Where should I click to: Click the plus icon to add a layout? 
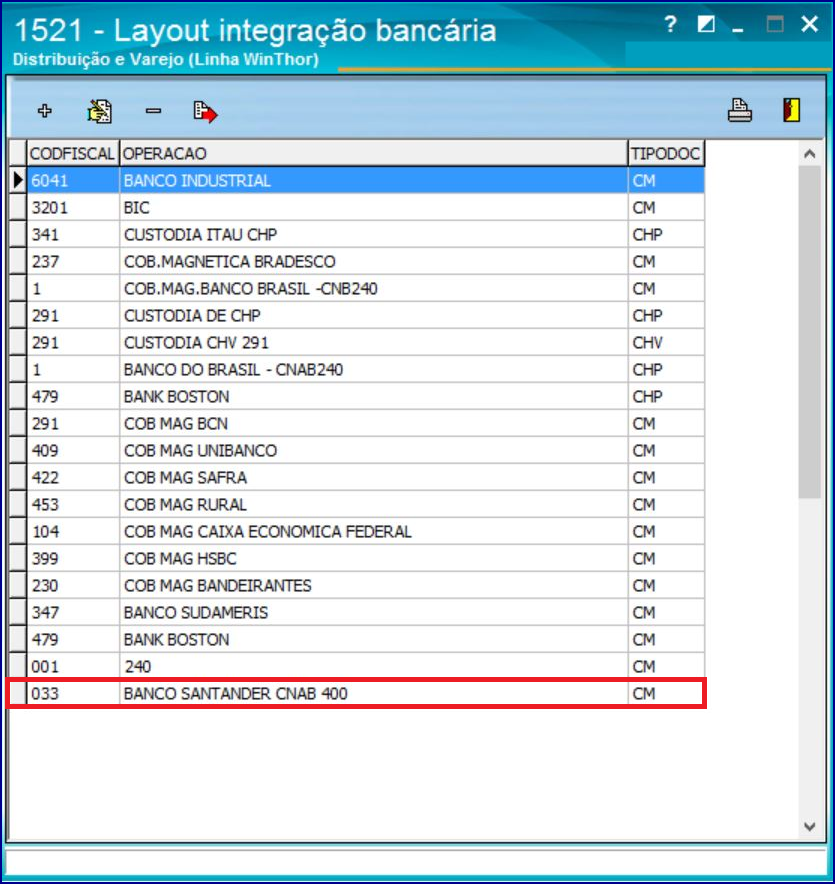[x=45, y=110]
